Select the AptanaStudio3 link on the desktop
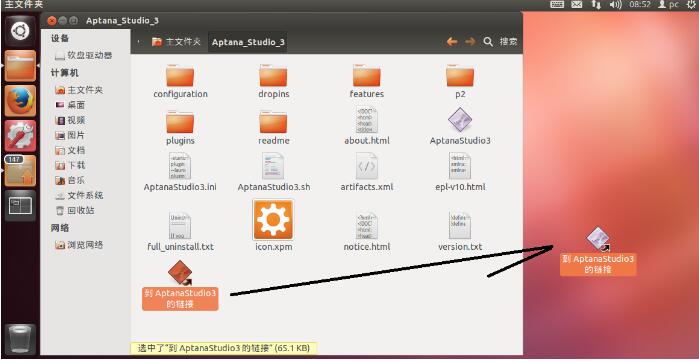The height and width of the screenshot is (363, 699). (598, 251)
